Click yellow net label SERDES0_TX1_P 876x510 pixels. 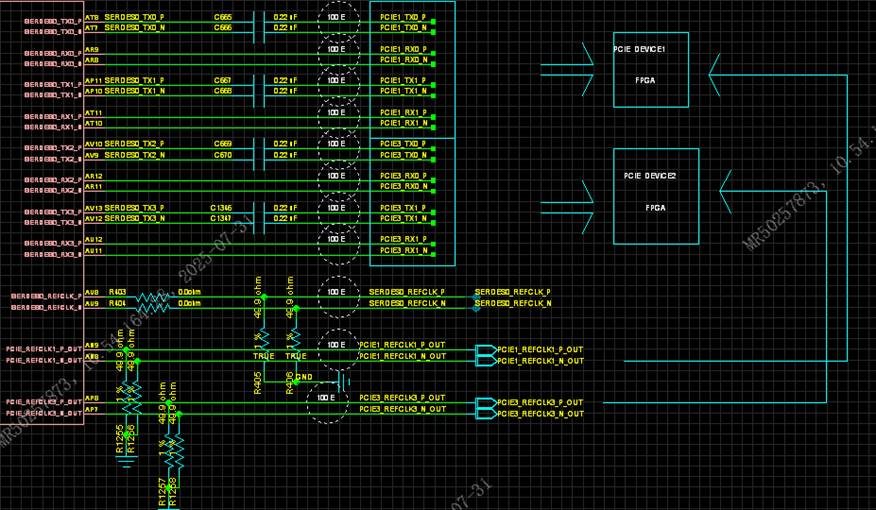(x=135, y=80)
